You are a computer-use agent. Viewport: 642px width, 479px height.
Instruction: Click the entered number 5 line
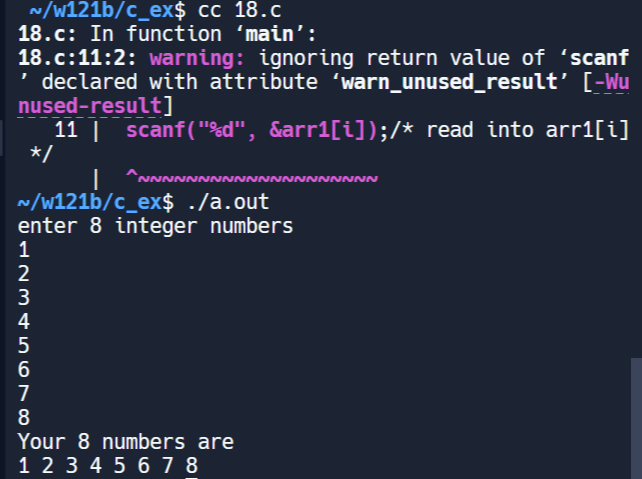(24, 346)
